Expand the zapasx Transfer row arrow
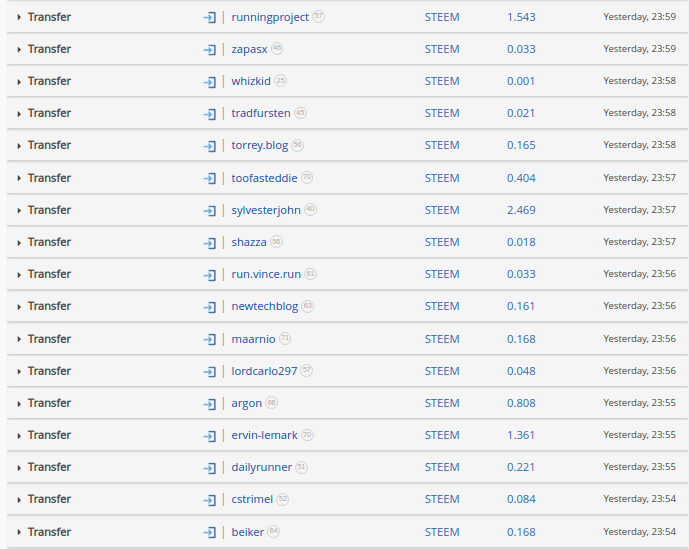The height and width of the screenshot is (549, 689). coord(19,50)
